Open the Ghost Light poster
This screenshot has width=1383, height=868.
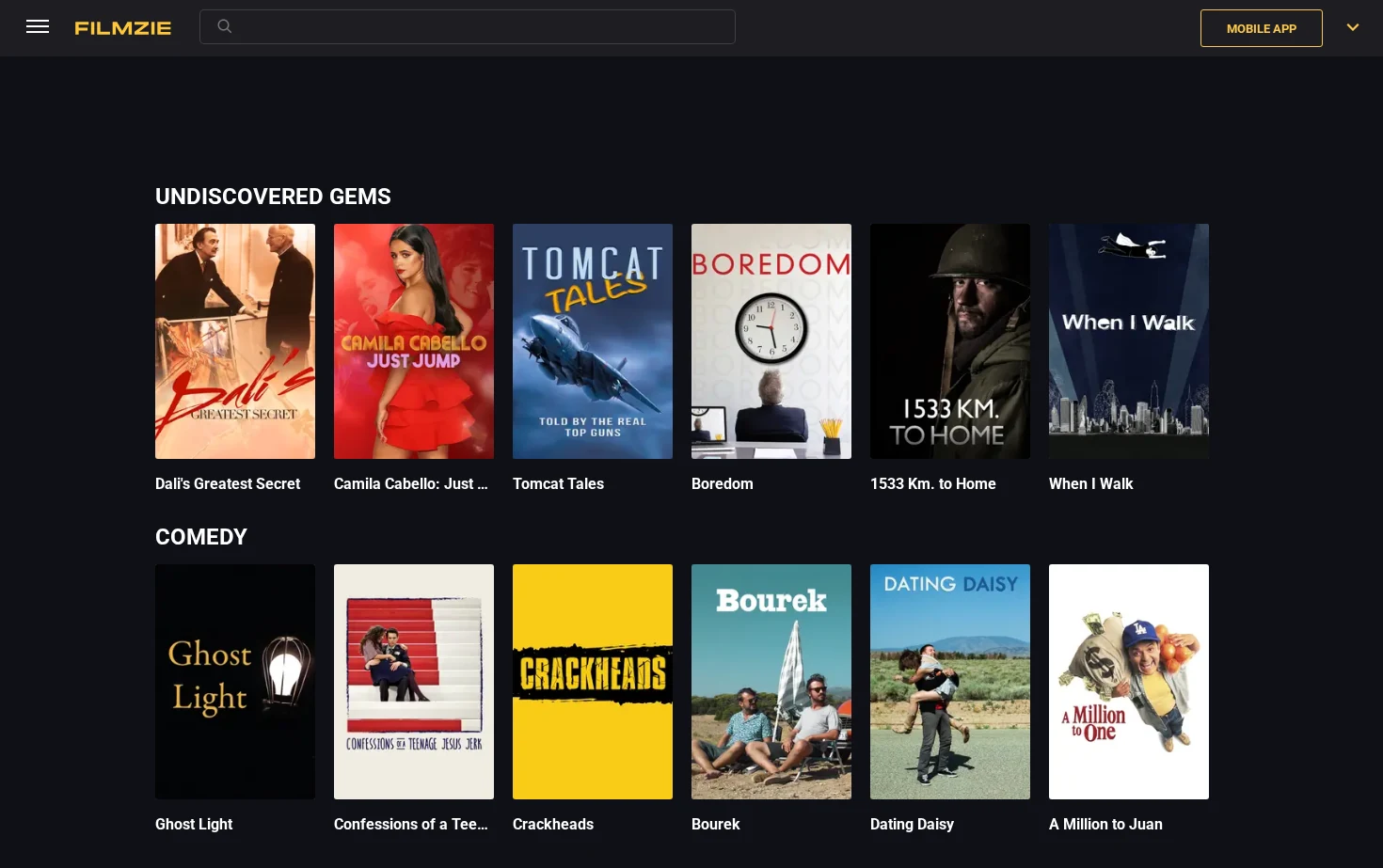coord(235,682)
